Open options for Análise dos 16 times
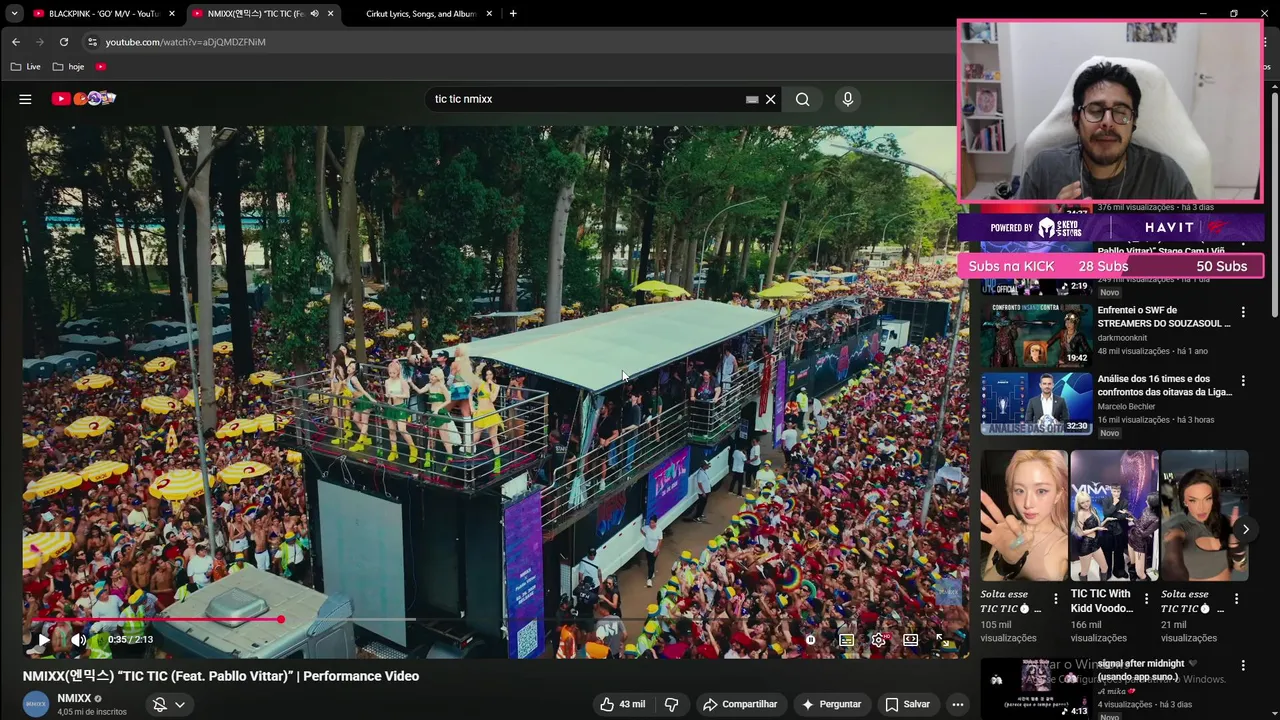This screenshot has width=1280, height=720. [x=1243, y=381]
